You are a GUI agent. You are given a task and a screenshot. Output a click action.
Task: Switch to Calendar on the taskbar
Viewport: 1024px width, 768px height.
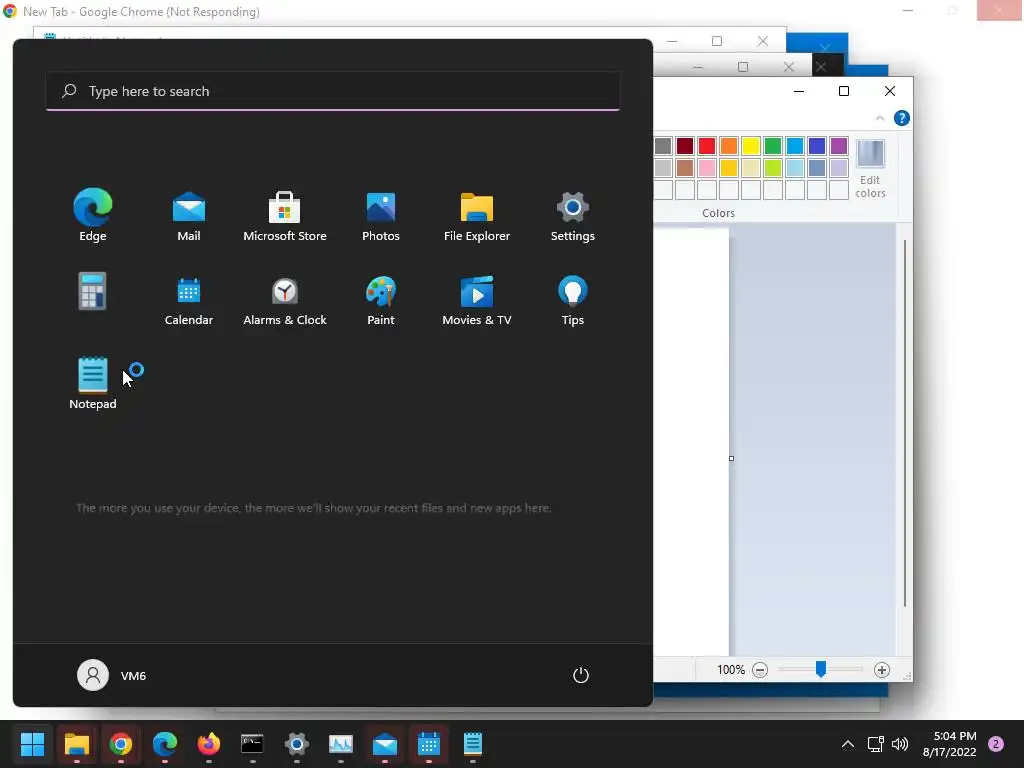(x=428, y=744)
